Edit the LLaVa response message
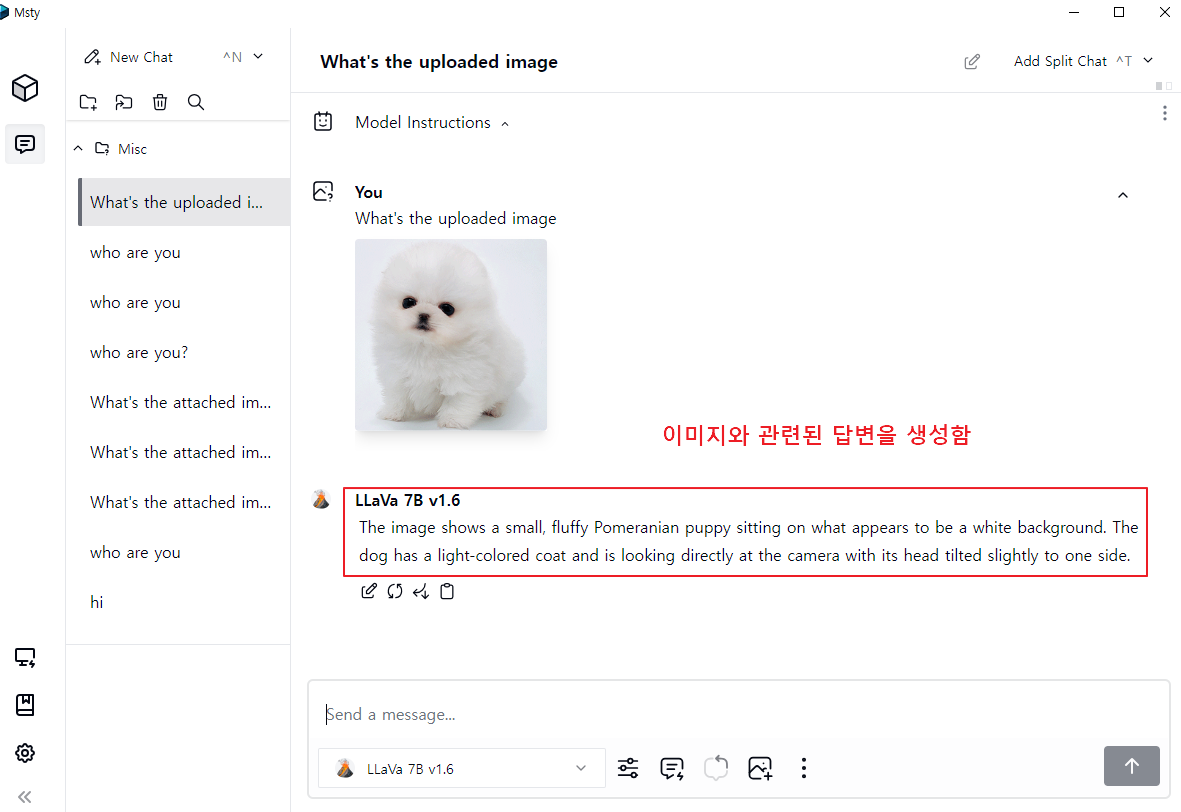This screenshot has height=812, width=1181. (x=368, y=591)
